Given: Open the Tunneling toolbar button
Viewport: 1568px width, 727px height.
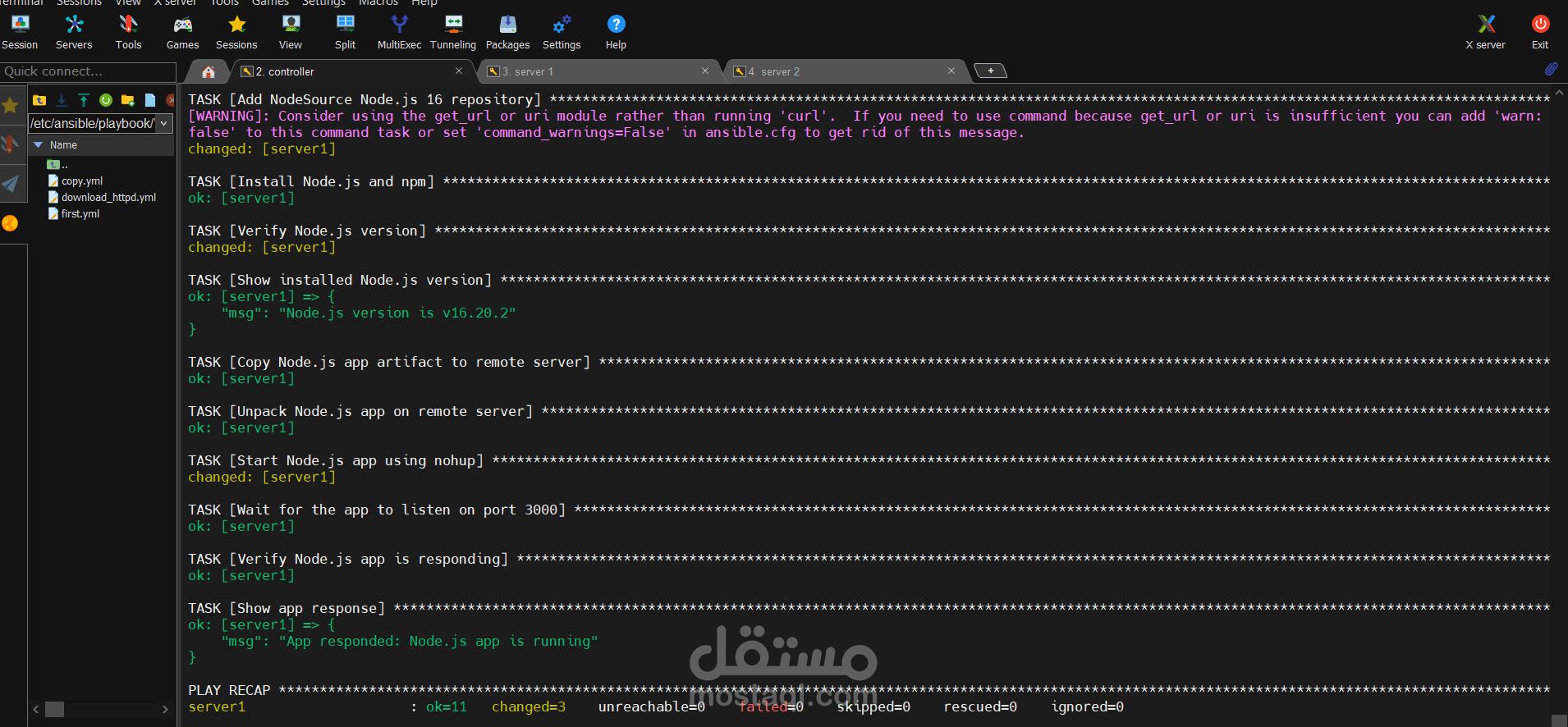Looking at the screenshot, I should point(453,33).
